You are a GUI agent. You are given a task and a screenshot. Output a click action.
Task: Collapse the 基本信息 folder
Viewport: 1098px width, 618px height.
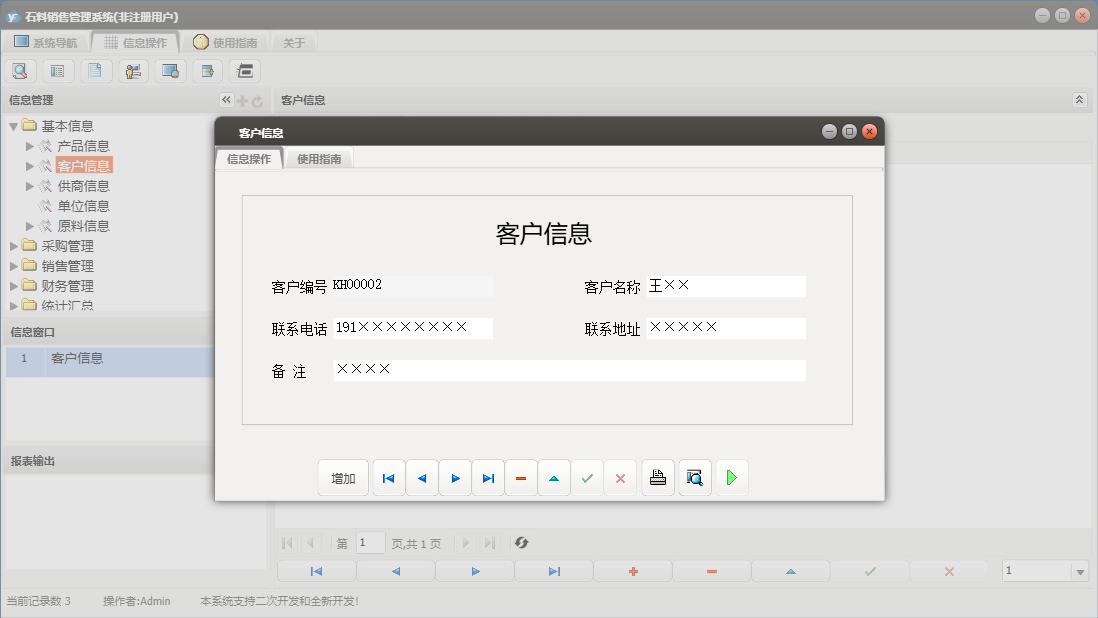tap(11, 125)
